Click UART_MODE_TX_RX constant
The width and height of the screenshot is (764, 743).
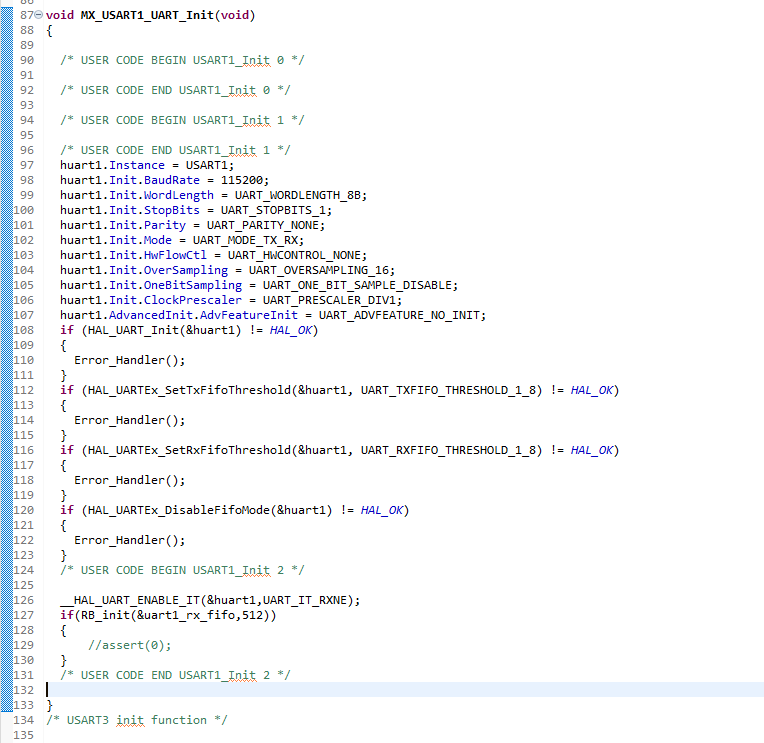pos(245,240)
